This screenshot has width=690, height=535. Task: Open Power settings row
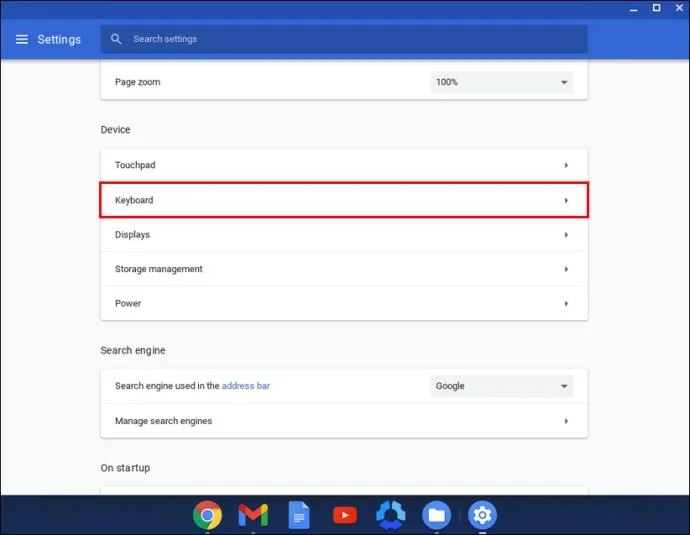pyautogui.click(x=344, y=303)
